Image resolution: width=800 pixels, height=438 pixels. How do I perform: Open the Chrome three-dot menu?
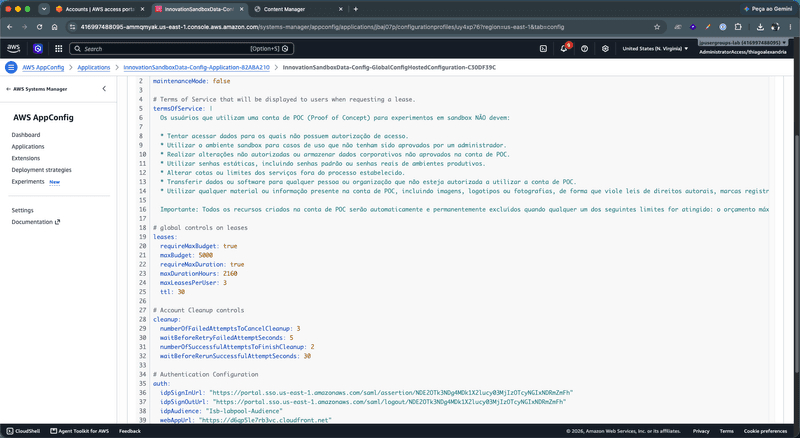pyautogui.click(x=791, y=27)
